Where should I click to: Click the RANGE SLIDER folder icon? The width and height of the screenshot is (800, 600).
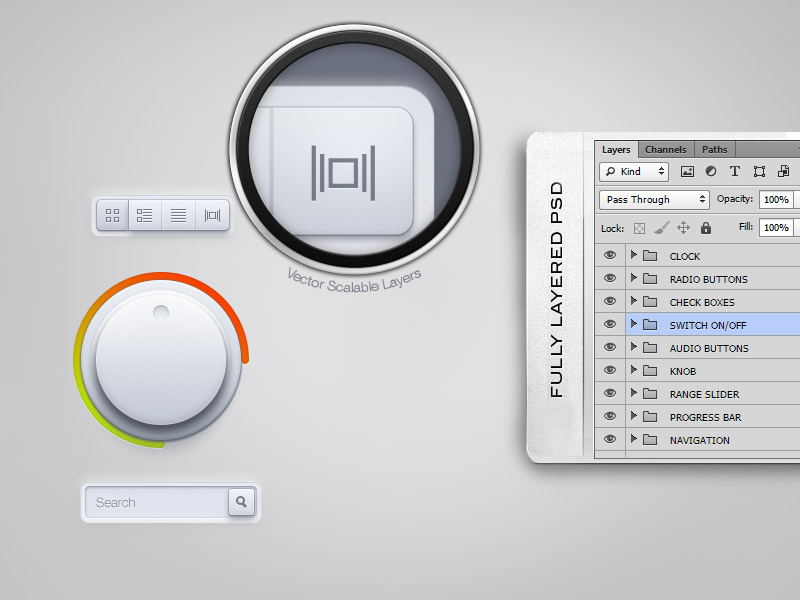[649, 393]
